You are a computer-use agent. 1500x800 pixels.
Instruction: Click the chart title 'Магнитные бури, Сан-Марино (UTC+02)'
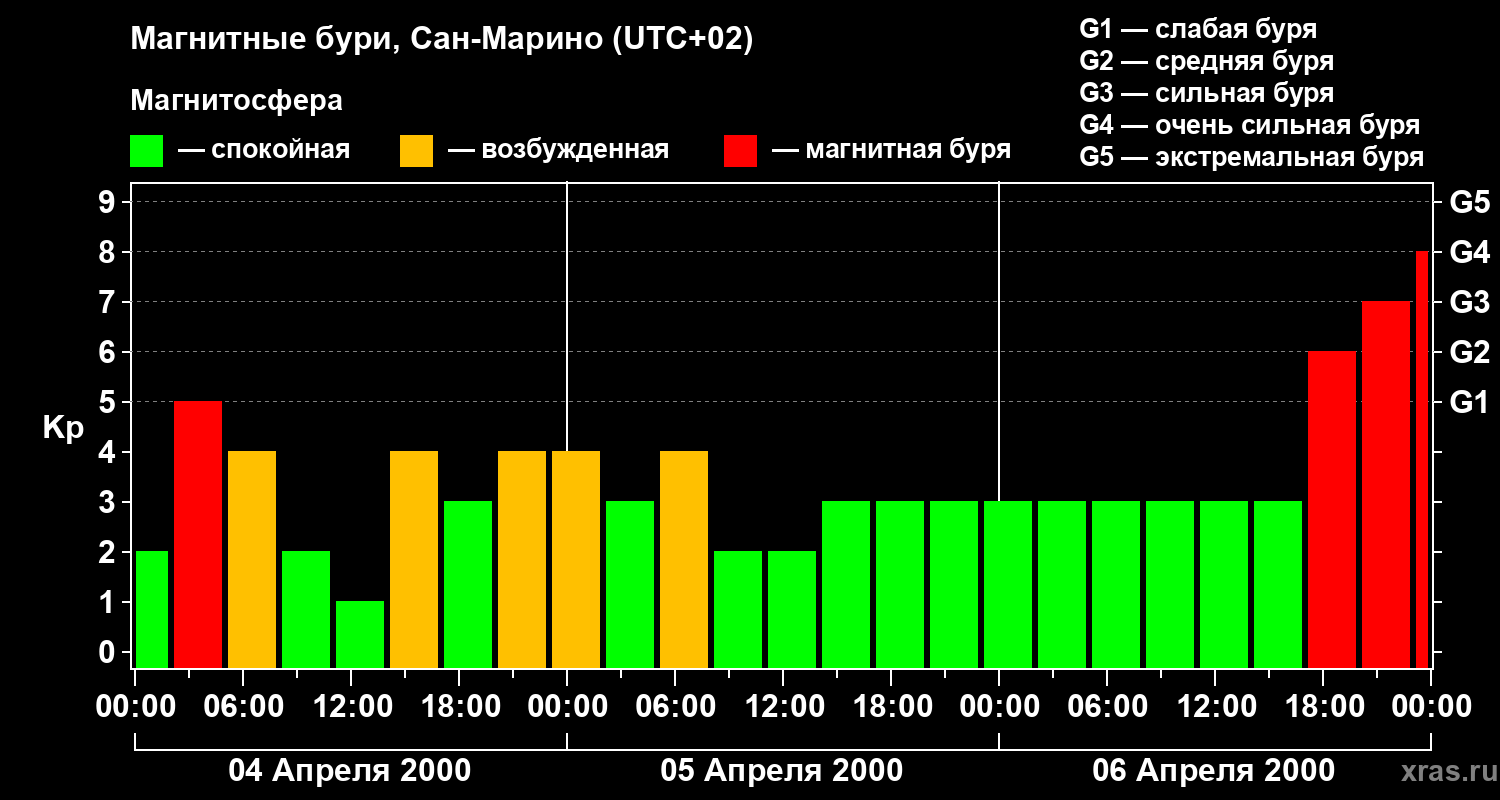coord(441,40)
